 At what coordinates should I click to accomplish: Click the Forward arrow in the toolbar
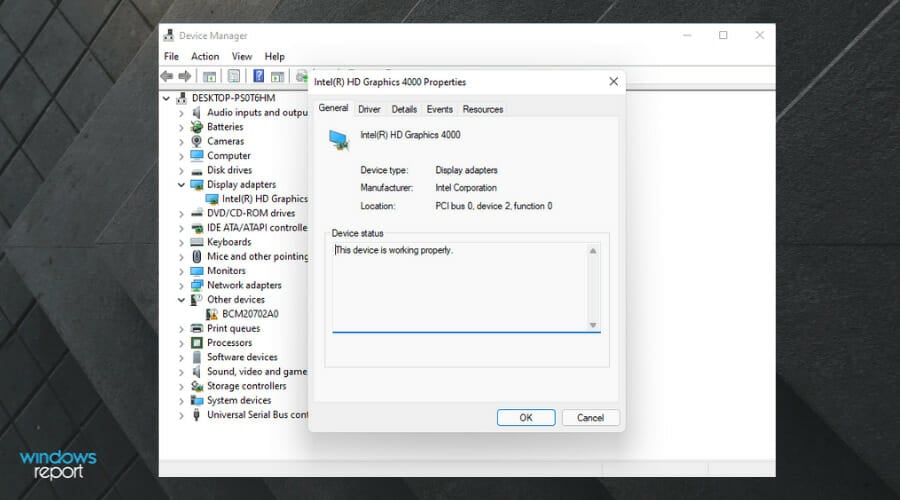[x=184, y=76]
